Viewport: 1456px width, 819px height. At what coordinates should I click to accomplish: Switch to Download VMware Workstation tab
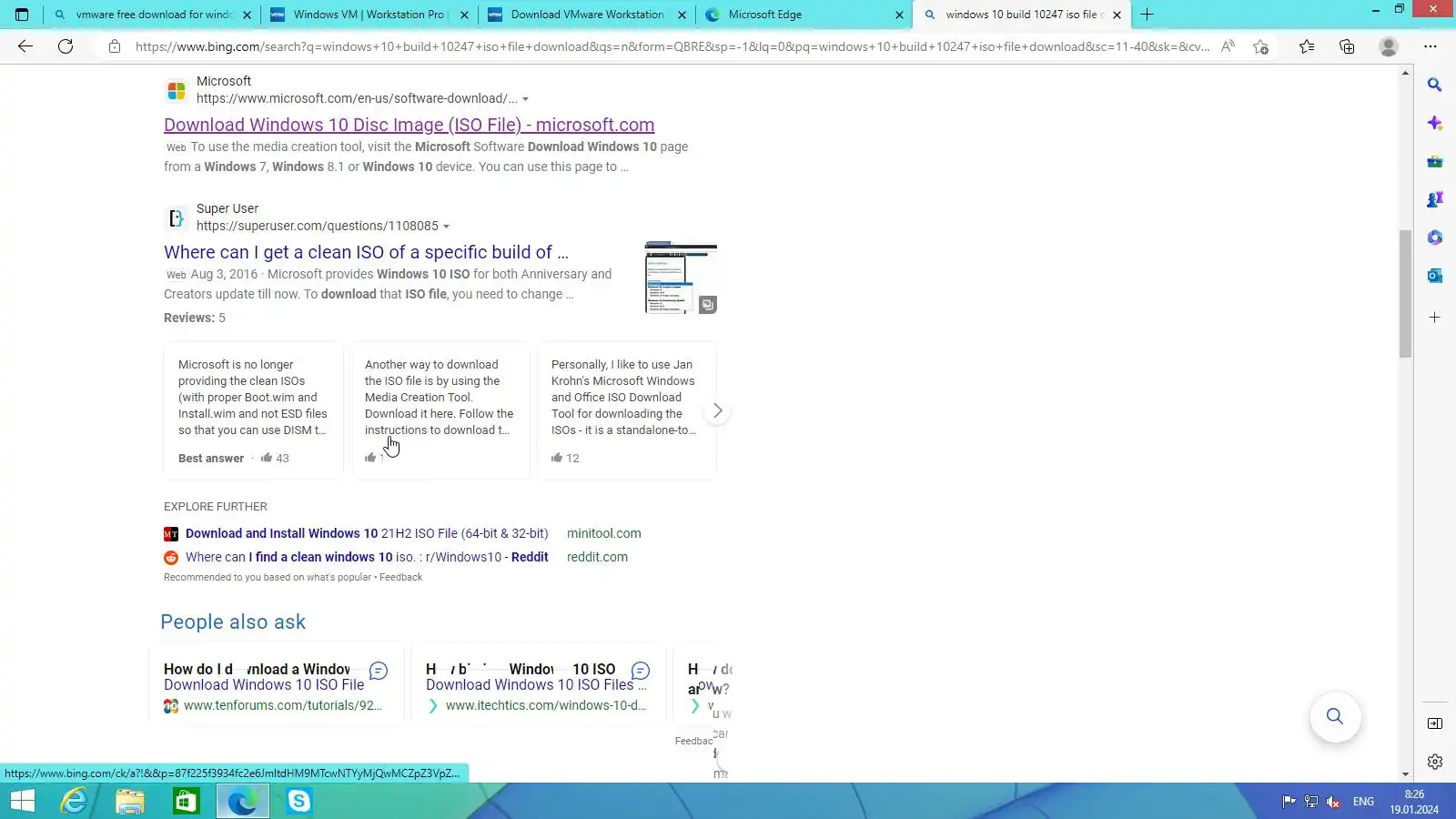(x=586, y=15)
